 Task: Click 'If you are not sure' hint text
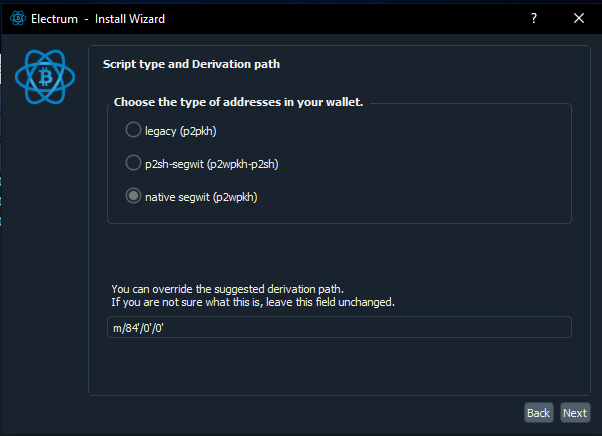click(x=253, y=302)
